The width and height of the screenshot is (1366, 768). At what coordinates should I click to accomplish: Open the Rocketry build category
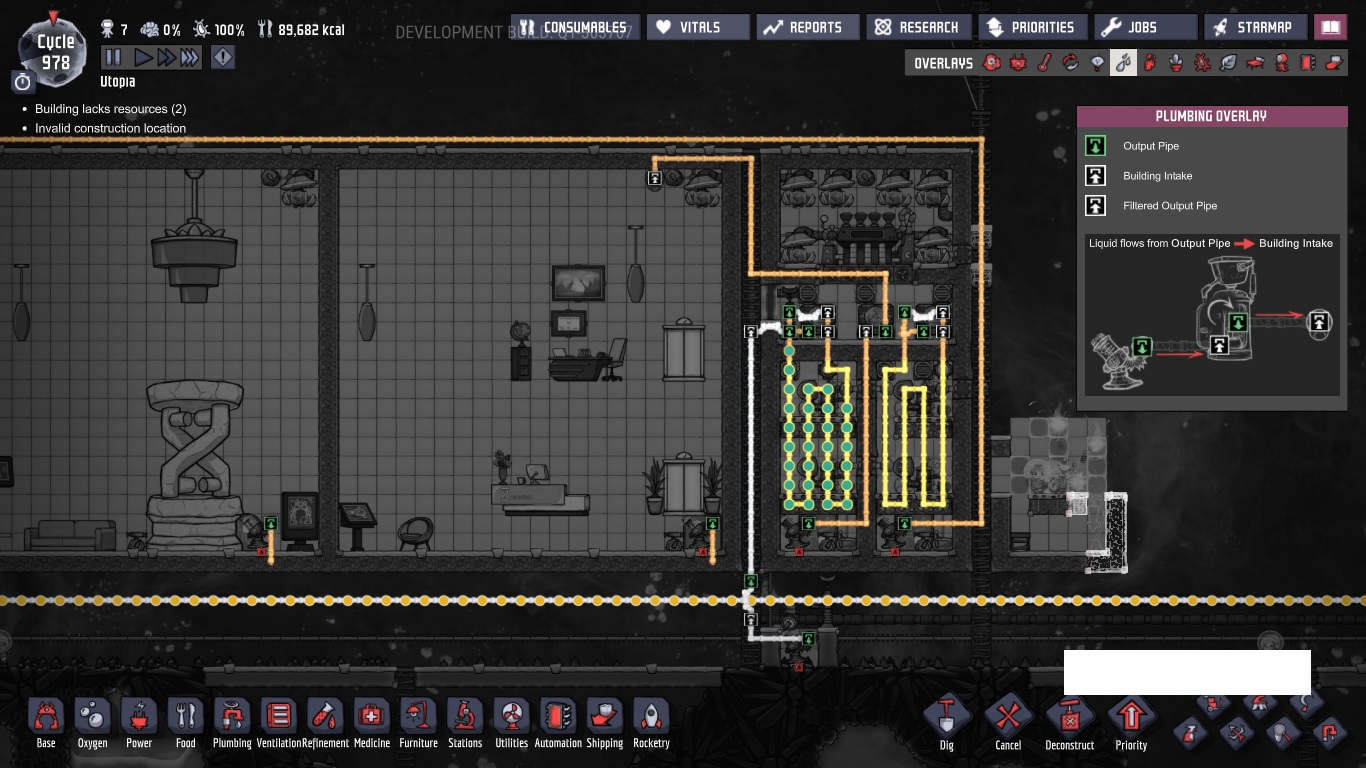coord(651,724)
